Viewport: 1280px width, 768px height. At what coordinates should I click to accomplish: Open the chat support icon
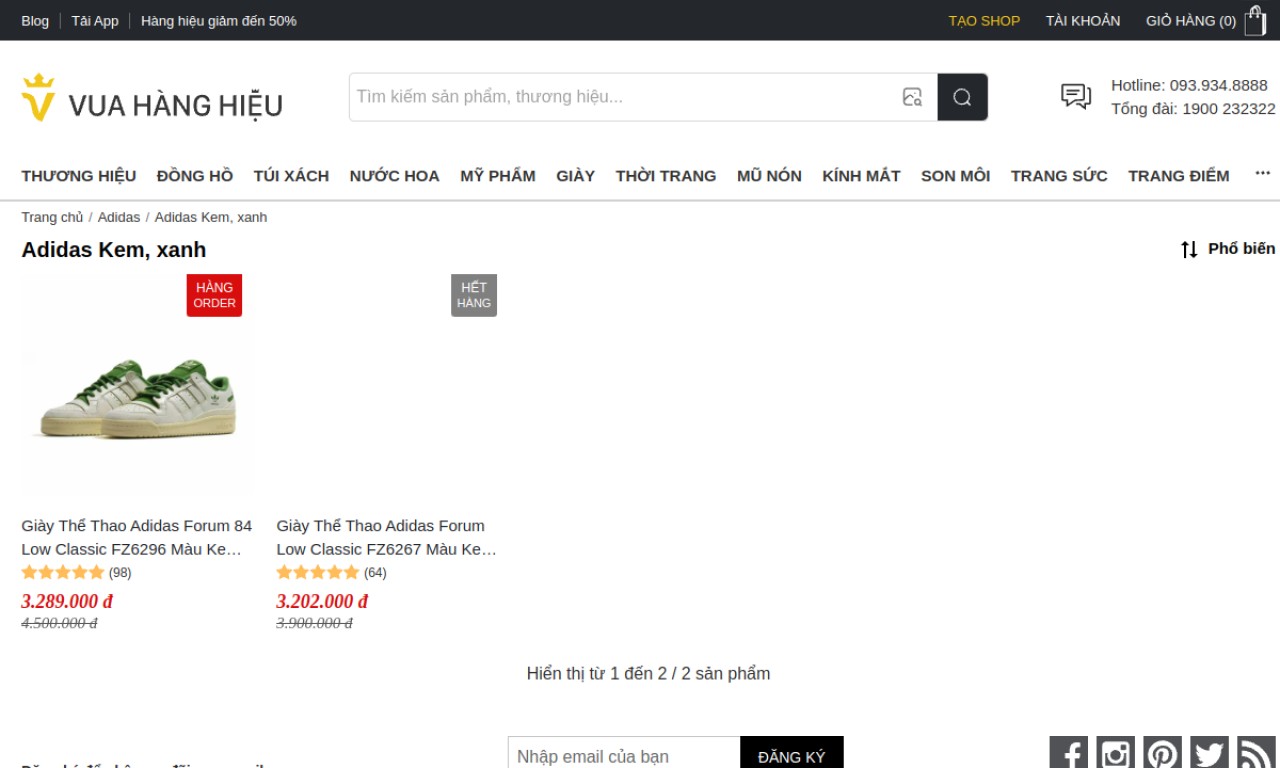click(x=1076, y=96)
